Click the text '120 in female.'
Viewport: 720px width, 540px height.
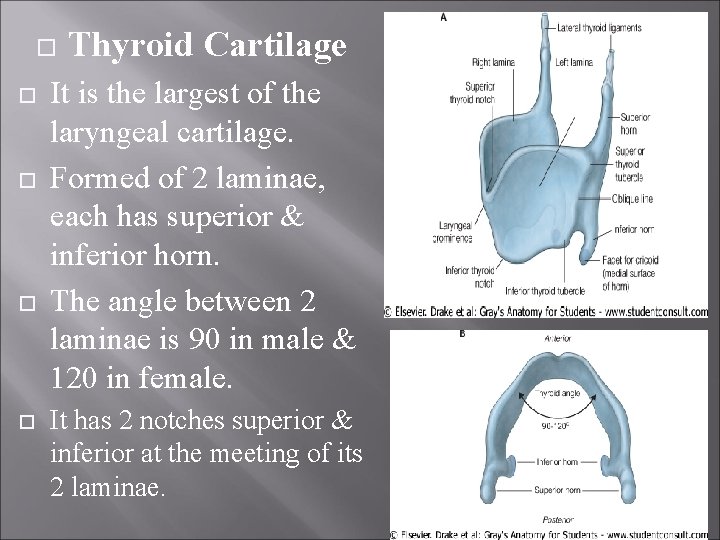click(141, 377)
